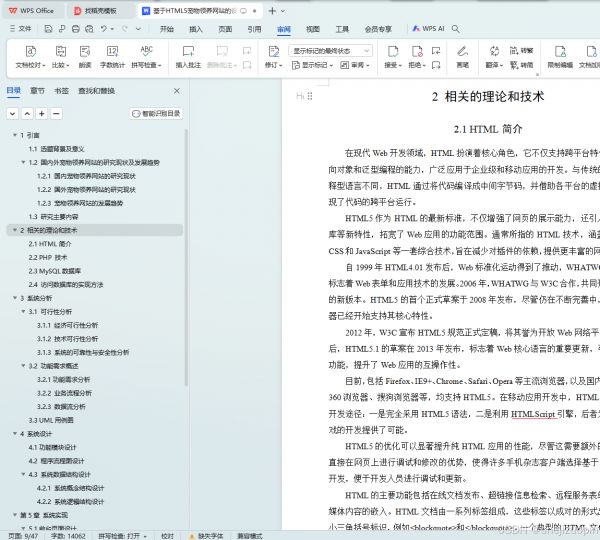This screenshot has width=600, height=540.
Task: Click the 字数统计 word count icon
Action: tap(114, 52)
